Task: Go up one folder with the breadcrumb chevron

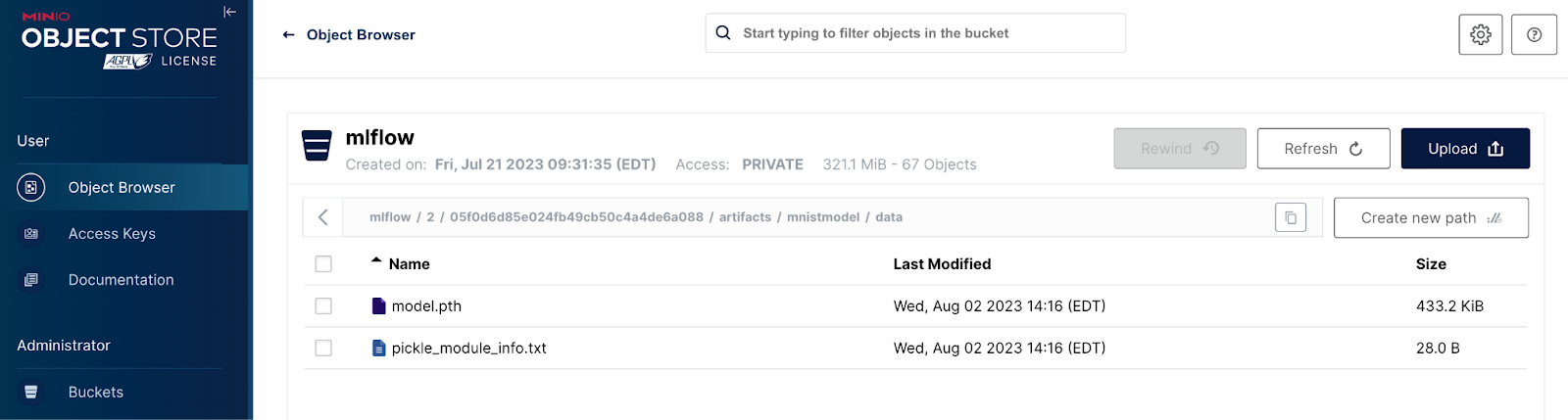Action: 322,217
